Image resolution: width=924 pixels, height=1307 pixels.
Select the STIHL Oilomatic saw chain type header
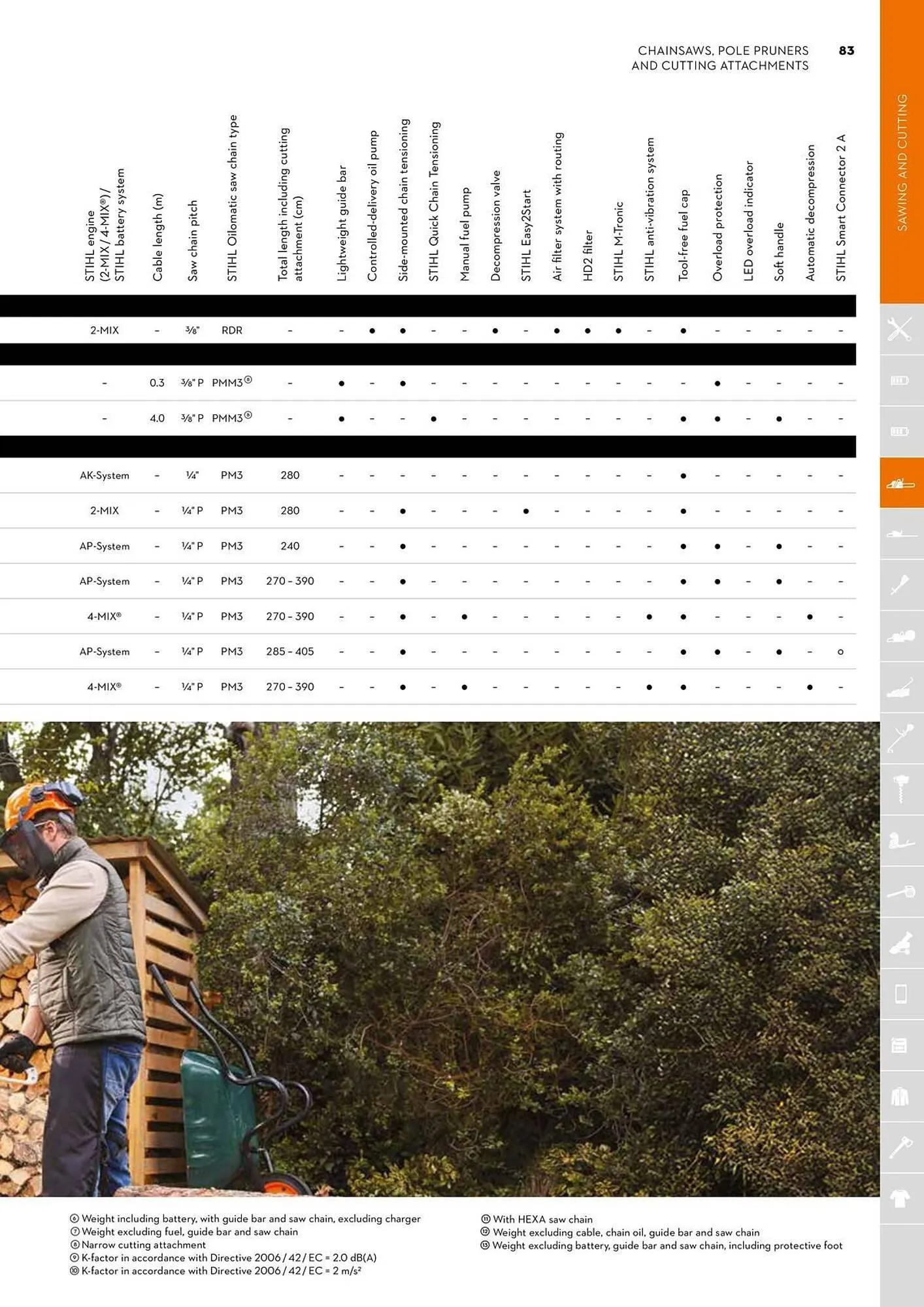pyautogui.click(x=232, y=199)
